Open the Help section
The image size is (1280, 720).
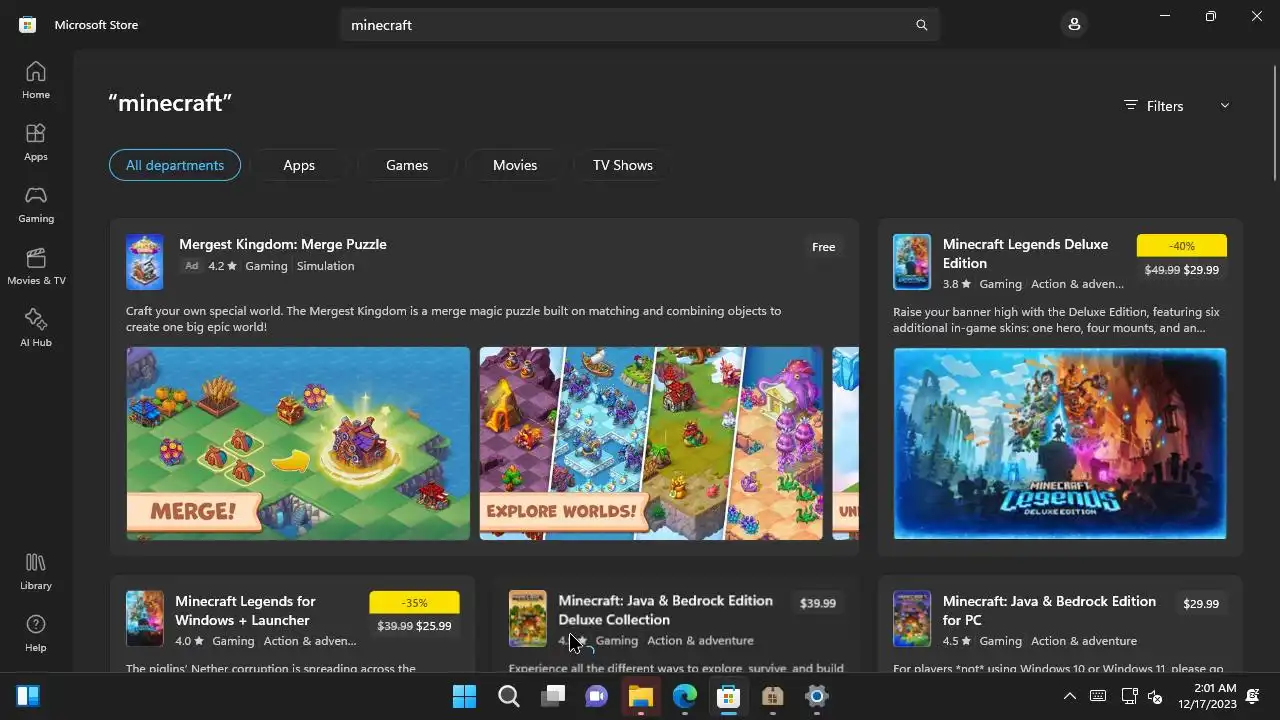[x=36, y=633]
